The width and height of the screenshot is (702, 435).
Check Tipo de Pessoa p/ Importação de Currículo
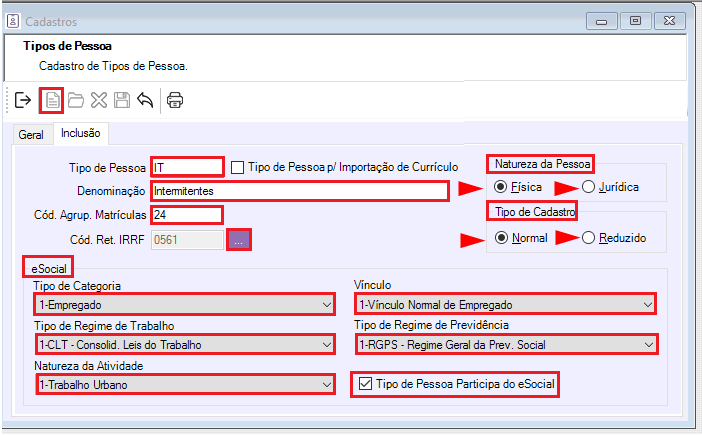click(x=238, y=167)
